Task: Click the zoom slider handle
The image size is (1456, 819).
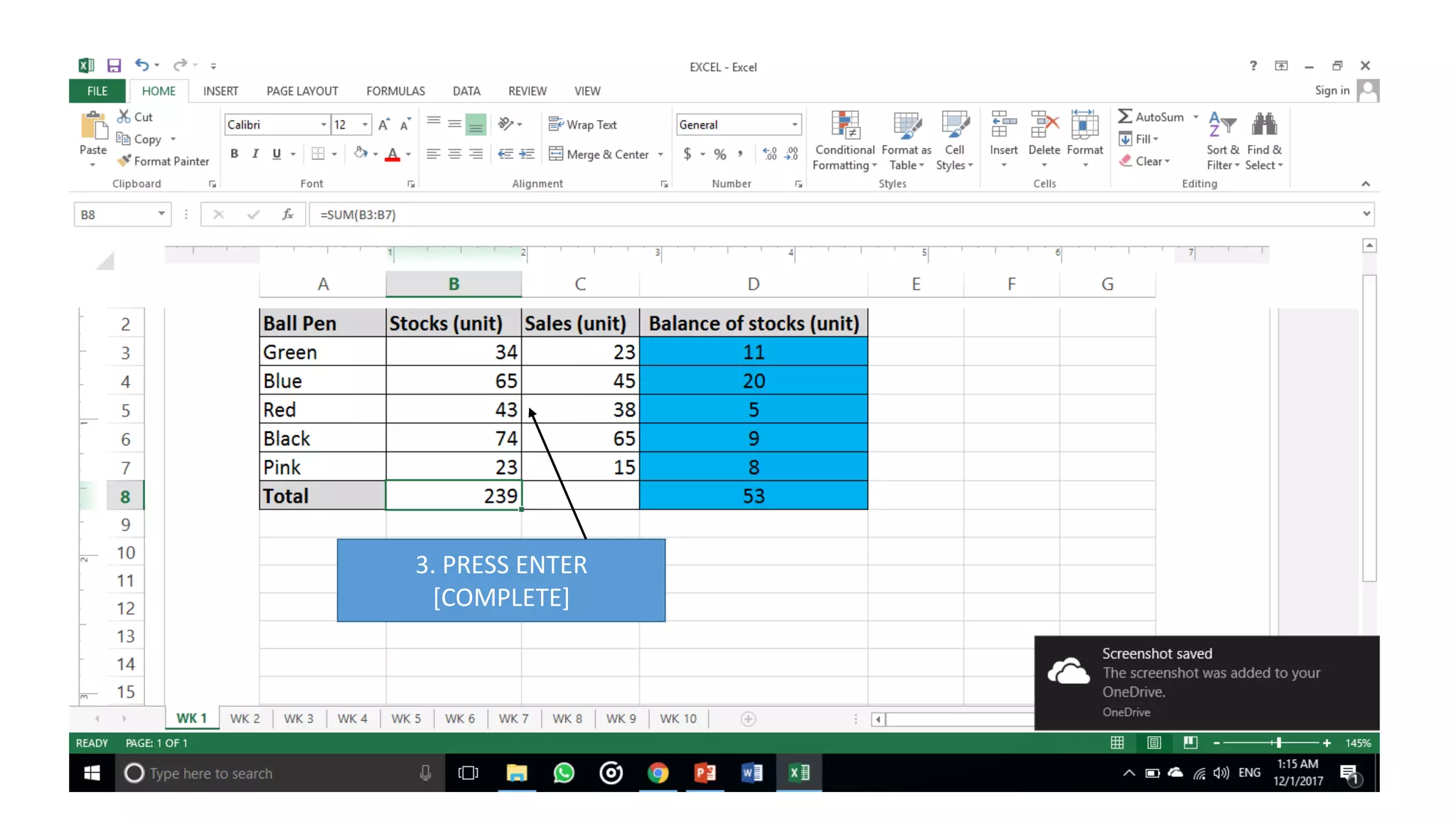Action: (x=1278, y=742)
